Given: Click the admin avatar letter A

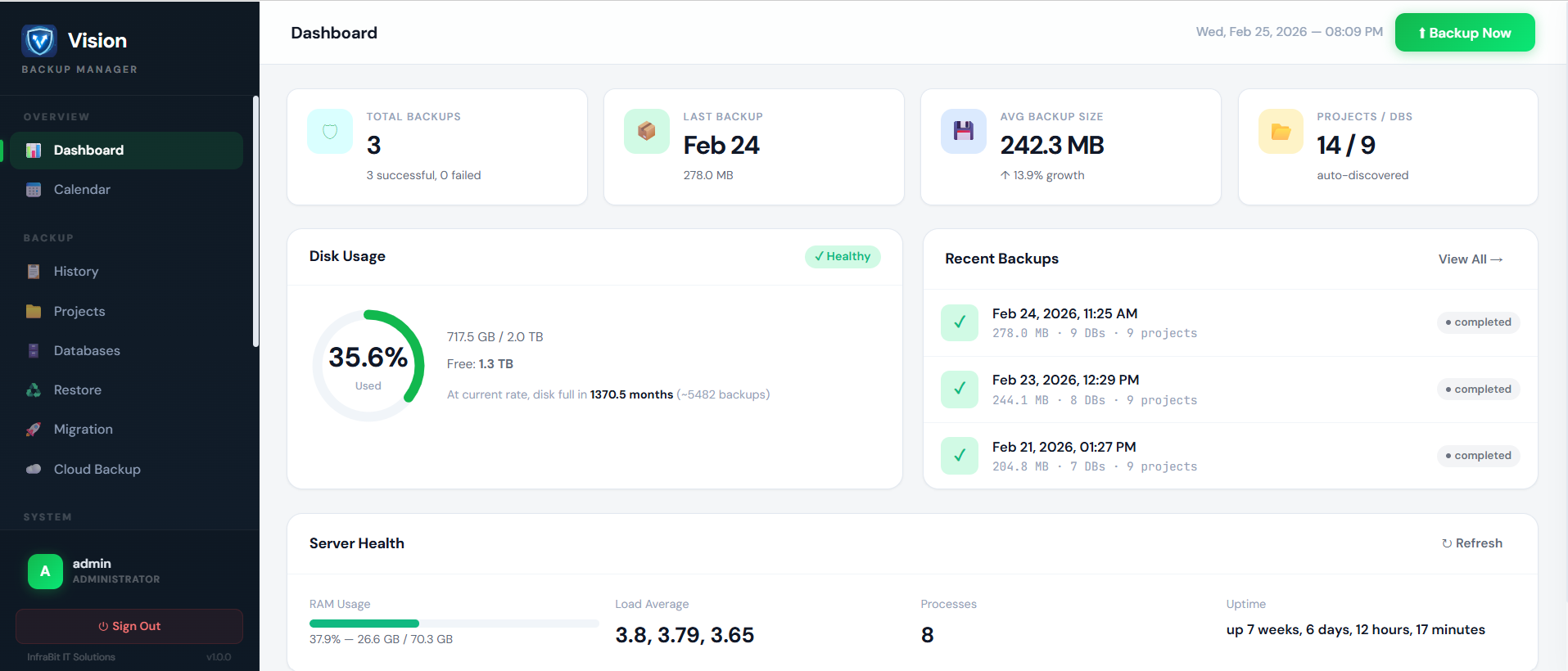Looking at the screenshot, I should tap(45, 571).
